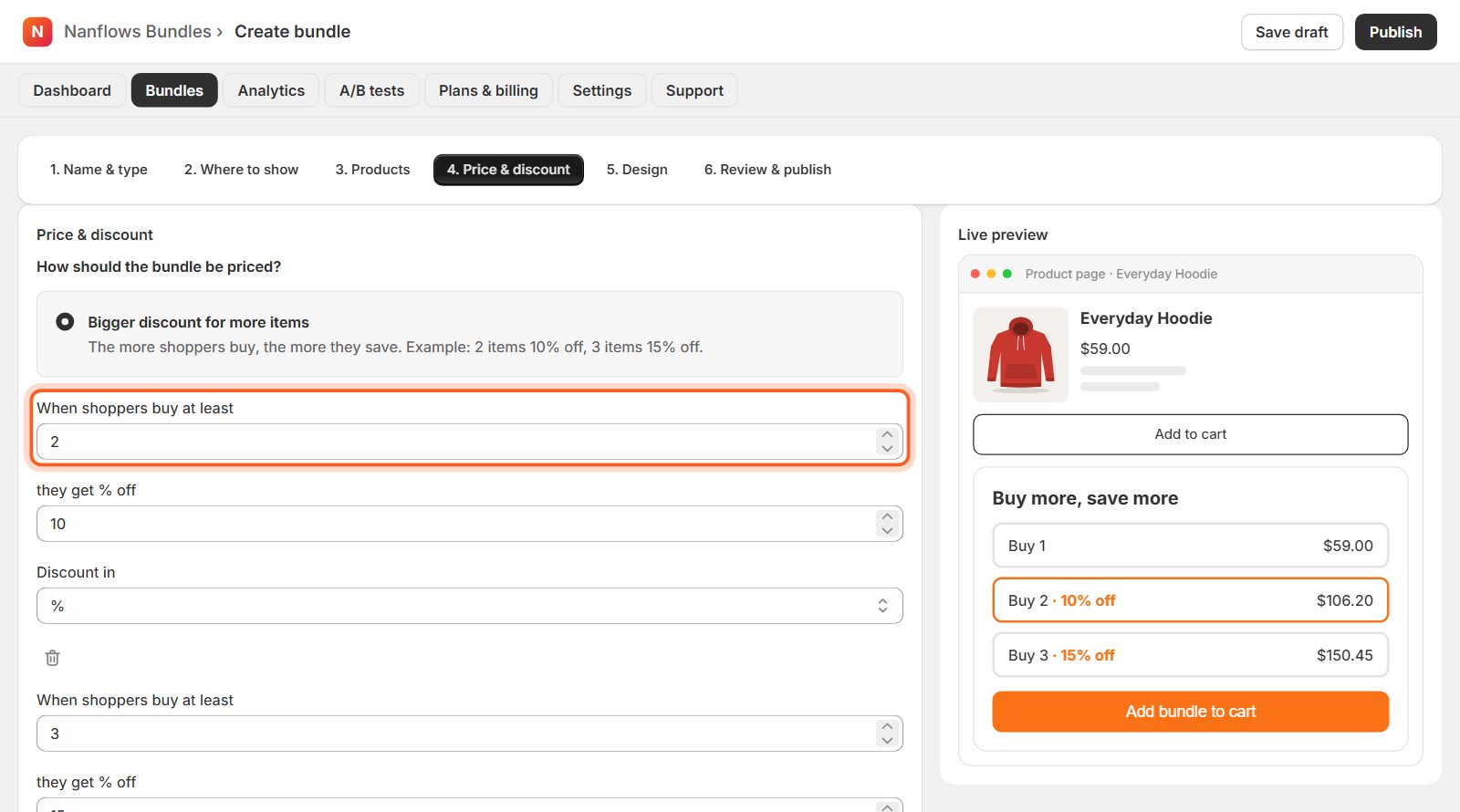The height and width of the screenshot is (812, 1460).
Task: Click the Everyday Hoodie product thumbnail
Action: pyautogui.click(x=1021, y=355)
